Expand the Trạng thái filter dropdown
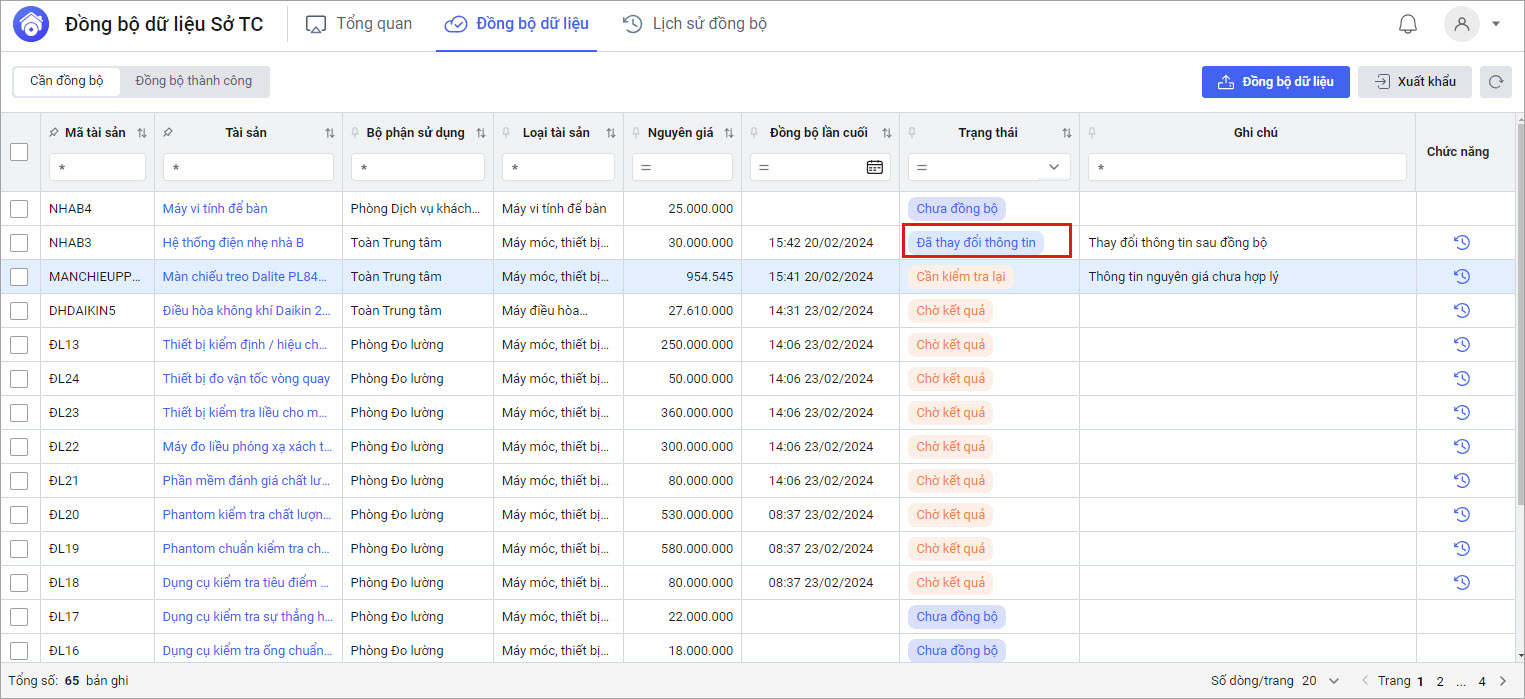 pos(1053,167)
